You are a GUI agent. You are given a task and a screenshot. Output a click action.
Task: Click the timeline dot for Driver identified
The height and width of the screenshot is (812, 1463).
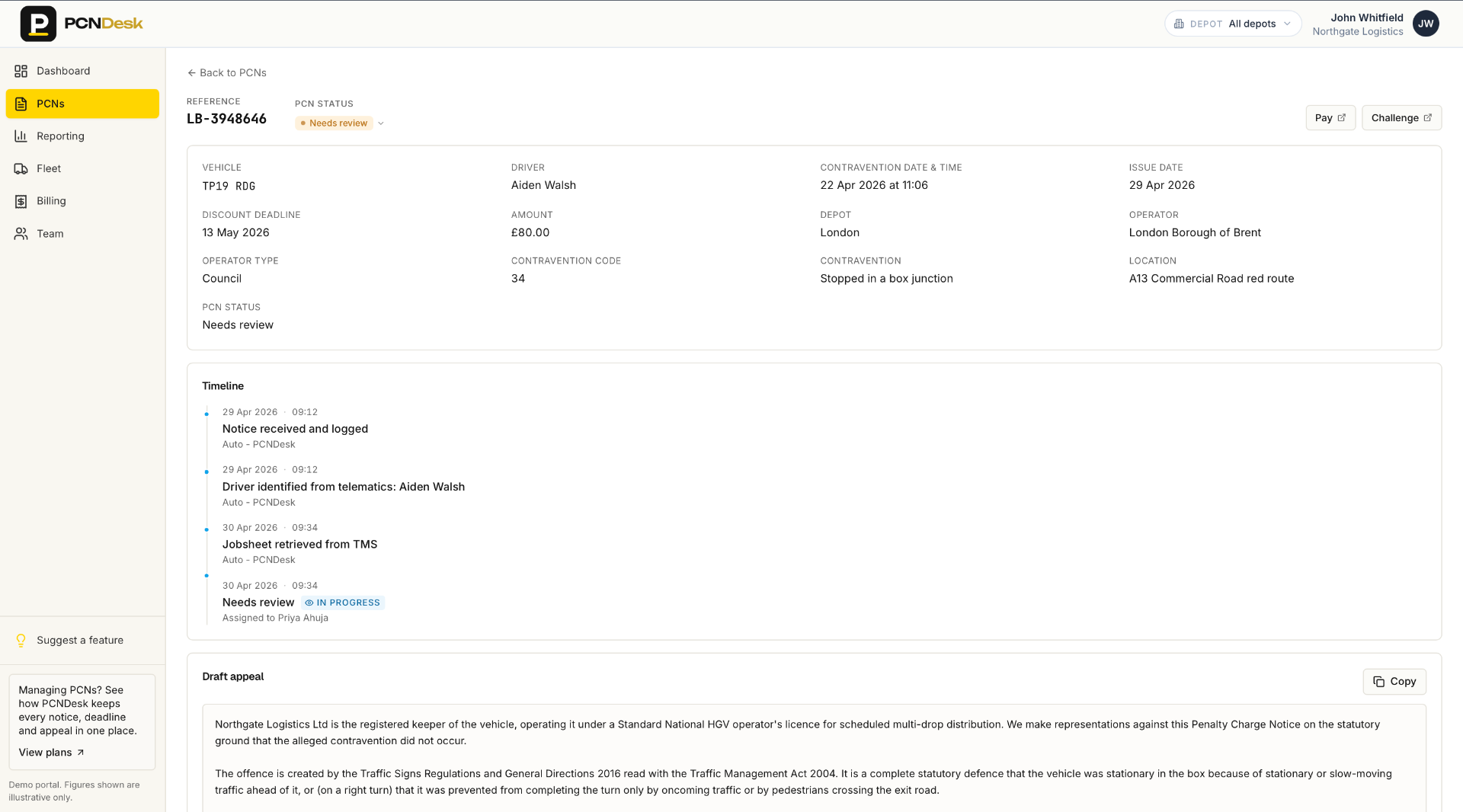(206, 472)
